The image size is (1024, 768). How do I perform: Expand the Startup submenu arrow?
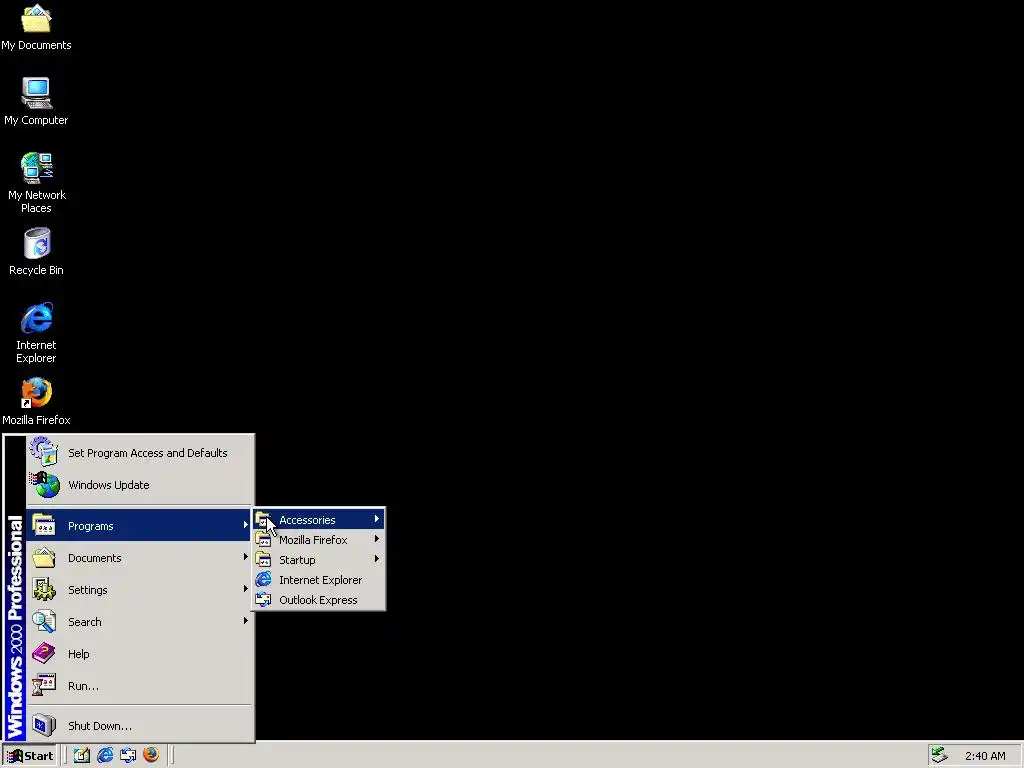[377, 559]
